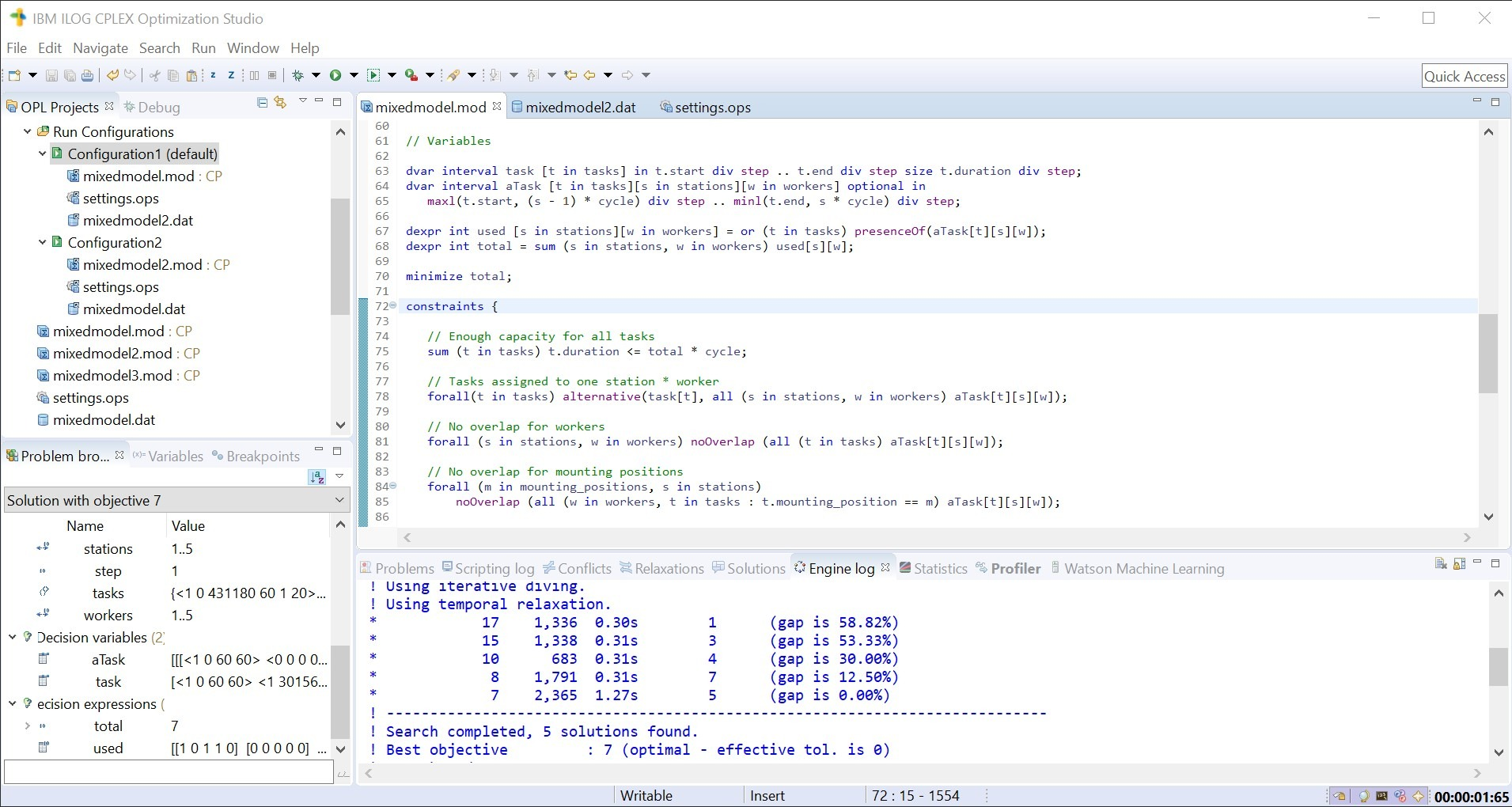Image resolution: width=1512 pixels, height=807 pixels.
Task: Collapse the Configuration2 tree node
Action: 42,242
